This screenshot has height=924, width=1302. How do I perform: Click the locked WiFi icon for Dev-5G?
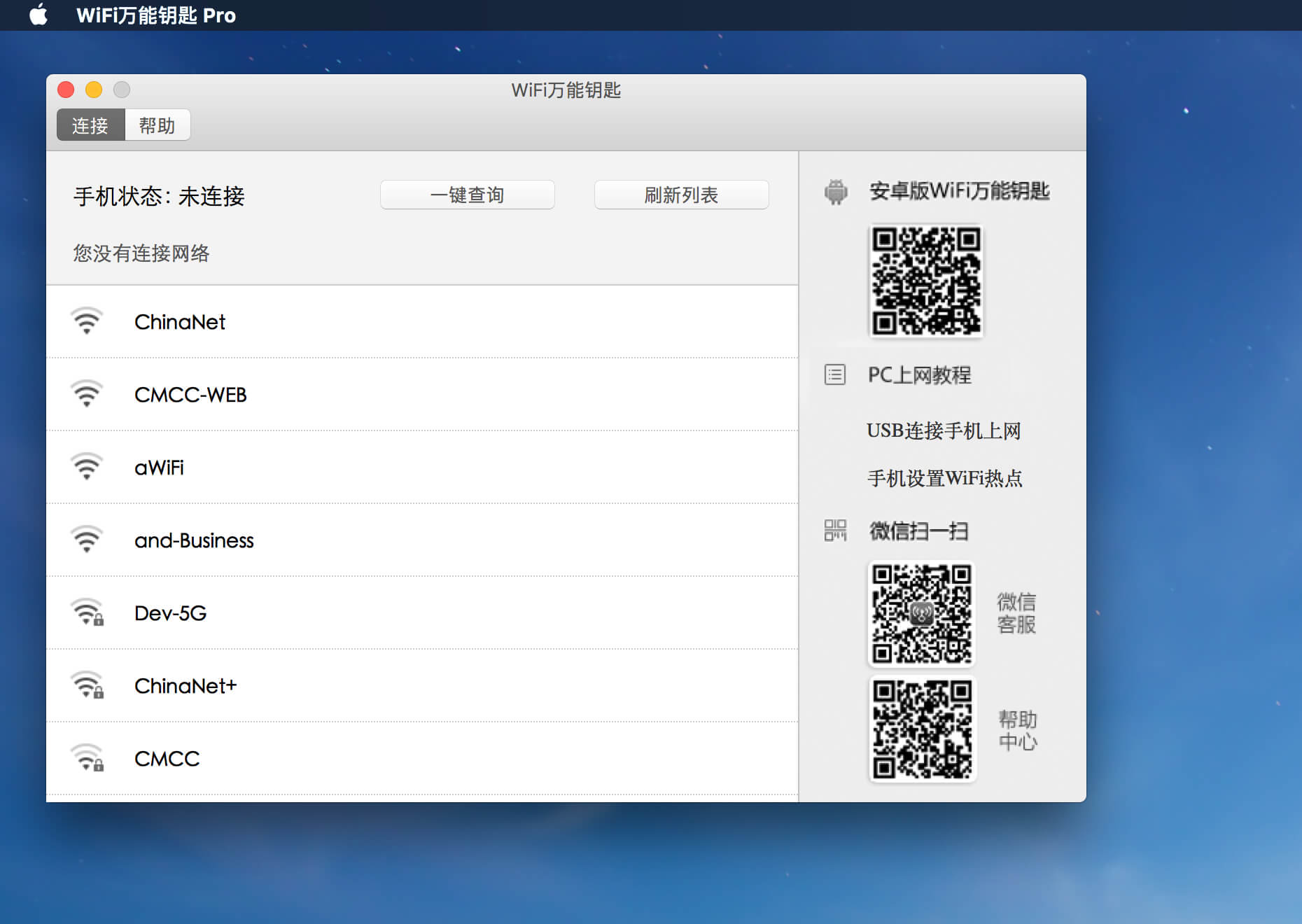(87, 612)
